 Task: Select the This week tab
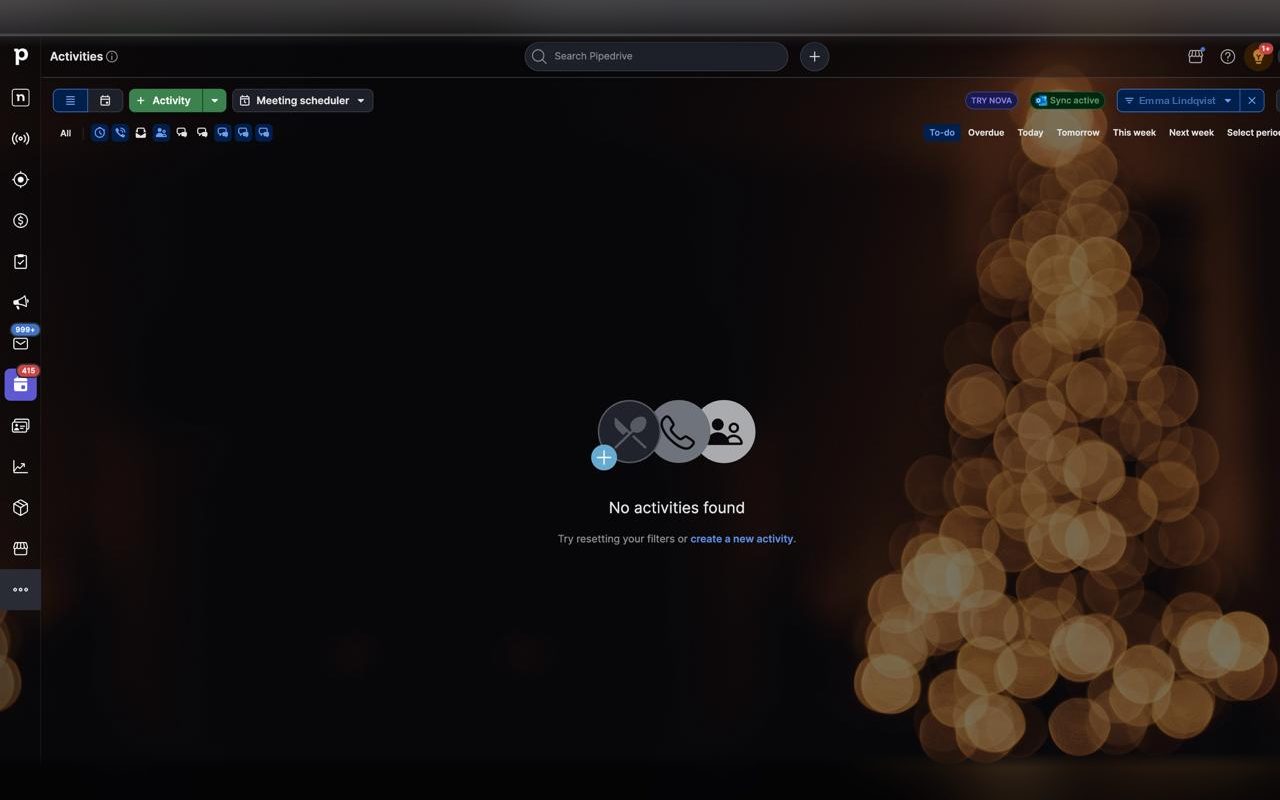pos(1134,133)
